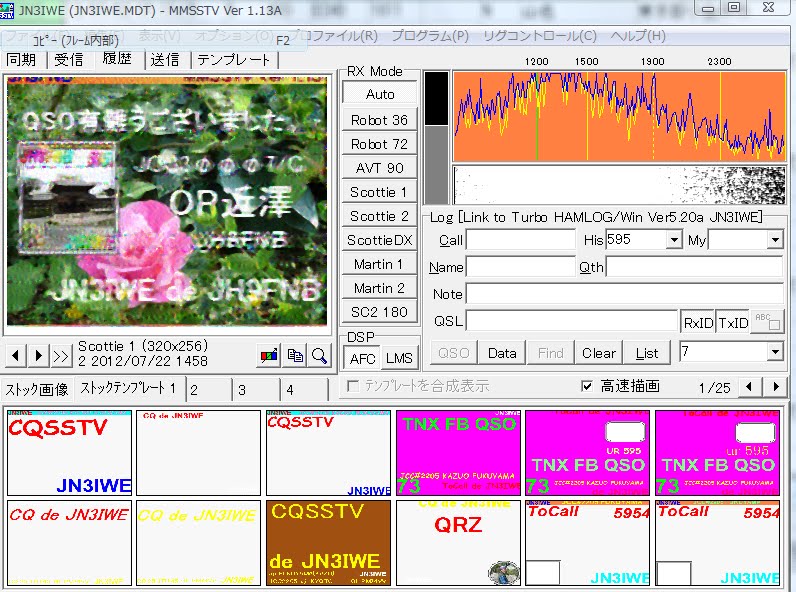This screenshot has height=592, width=796.
Task: Click the List log button
Action: click(x=647, y=353)
